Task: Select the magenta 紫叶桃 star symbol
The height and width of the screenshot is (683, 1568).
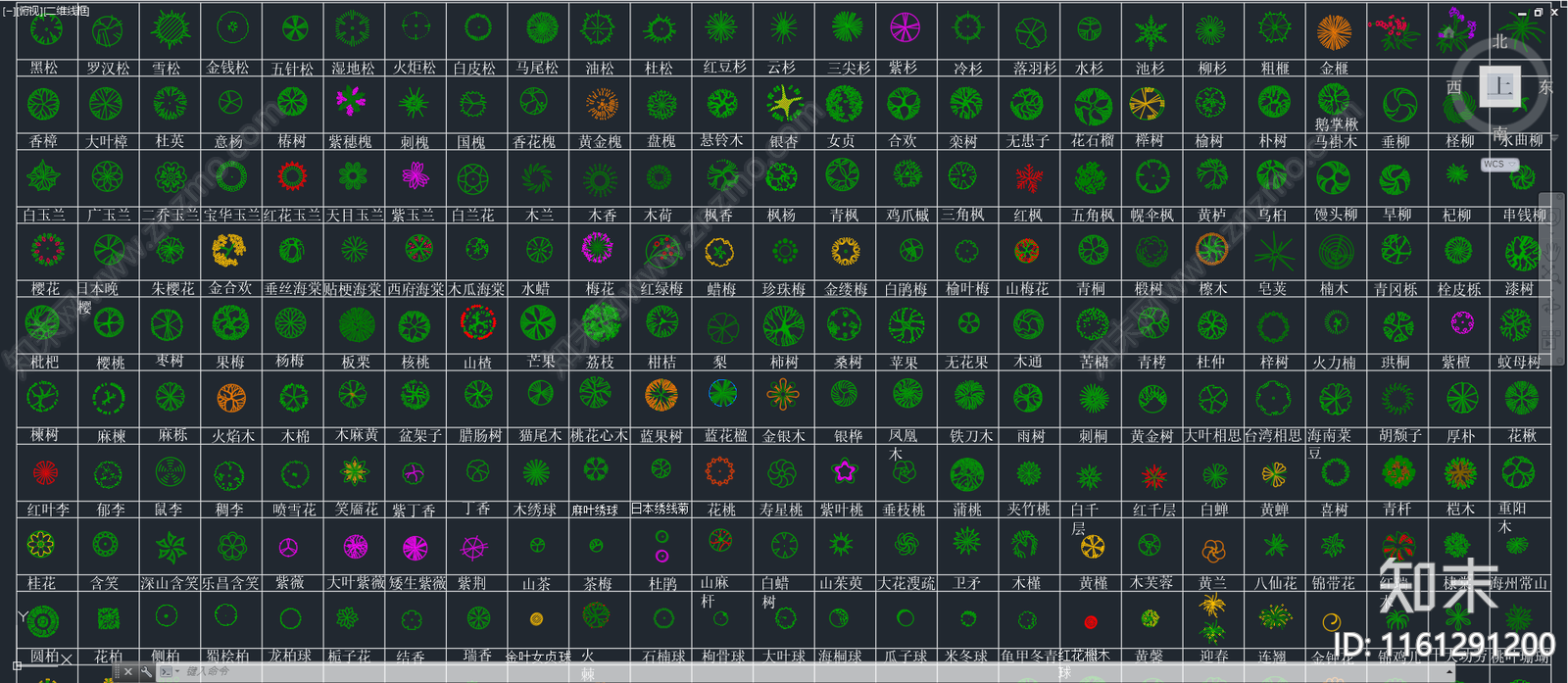Action: [843, 471]
